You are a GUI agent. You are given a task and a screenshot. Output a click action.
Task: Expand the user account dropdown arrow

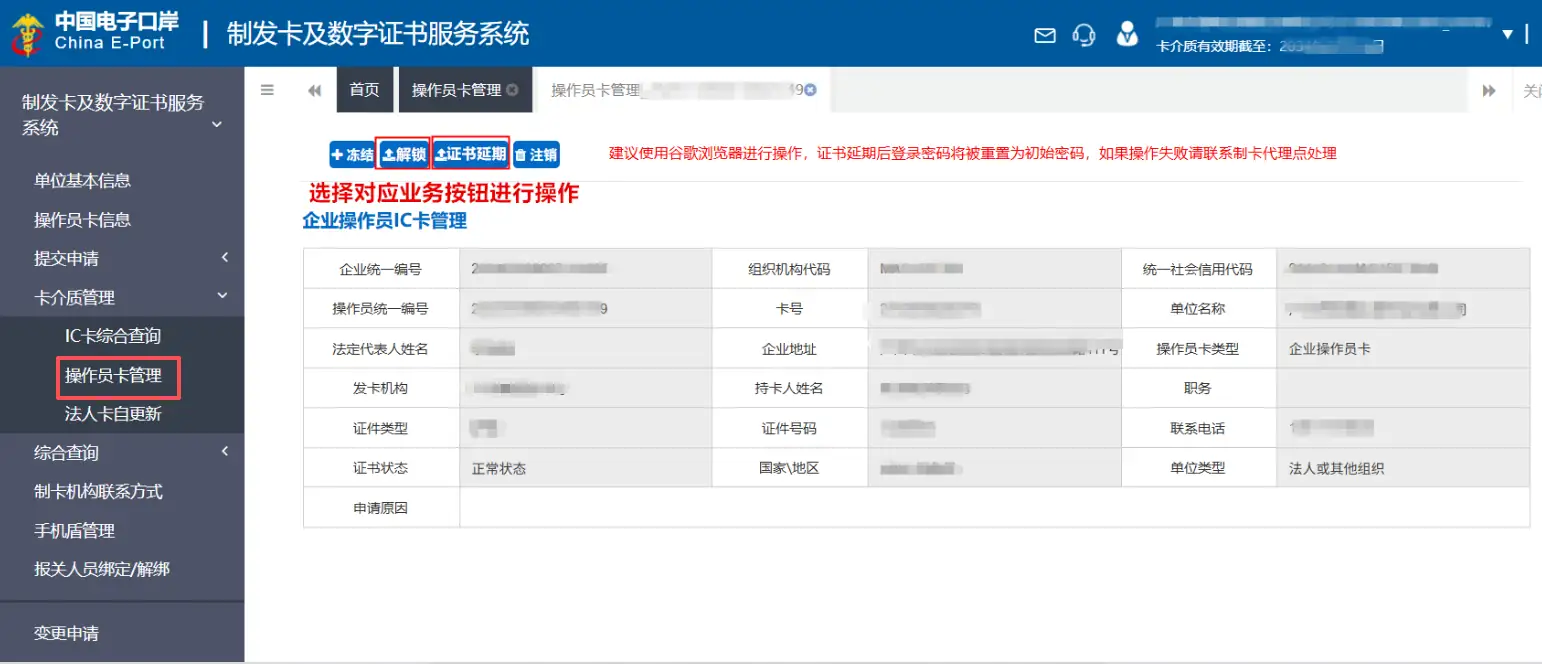(1508, 35)
